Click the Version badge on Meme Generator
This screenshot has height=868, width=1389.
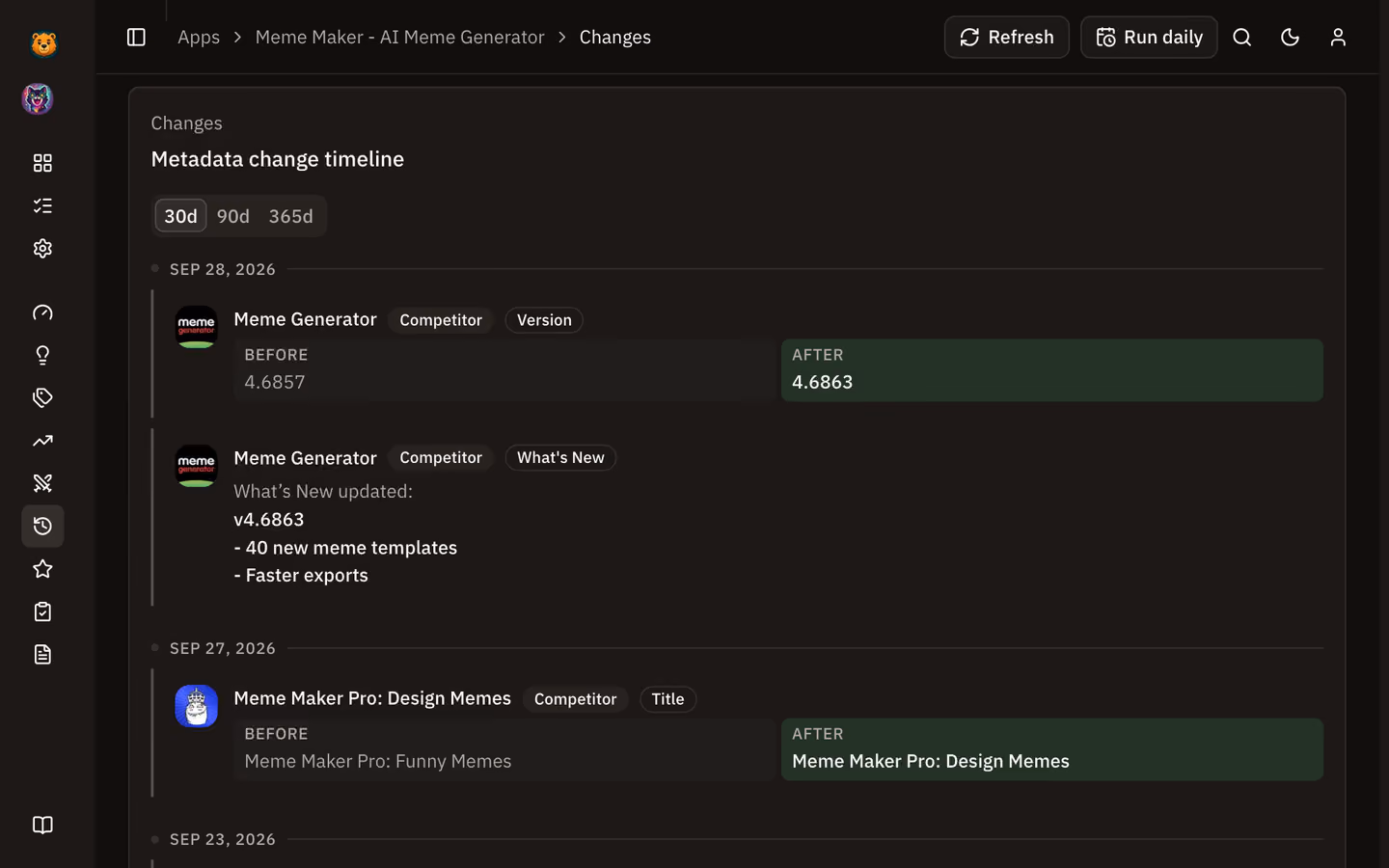coord(544,320)
